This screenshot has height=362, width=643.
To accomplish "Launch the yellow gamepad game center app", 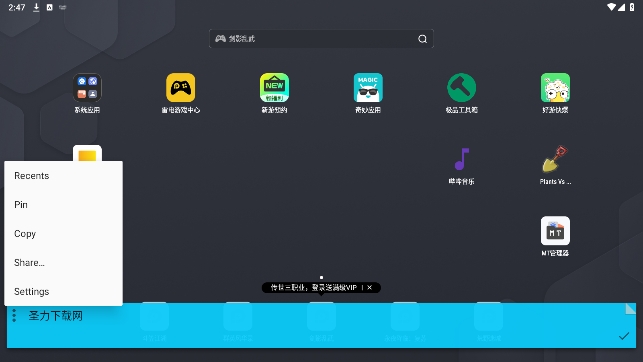I will (180, 88).
